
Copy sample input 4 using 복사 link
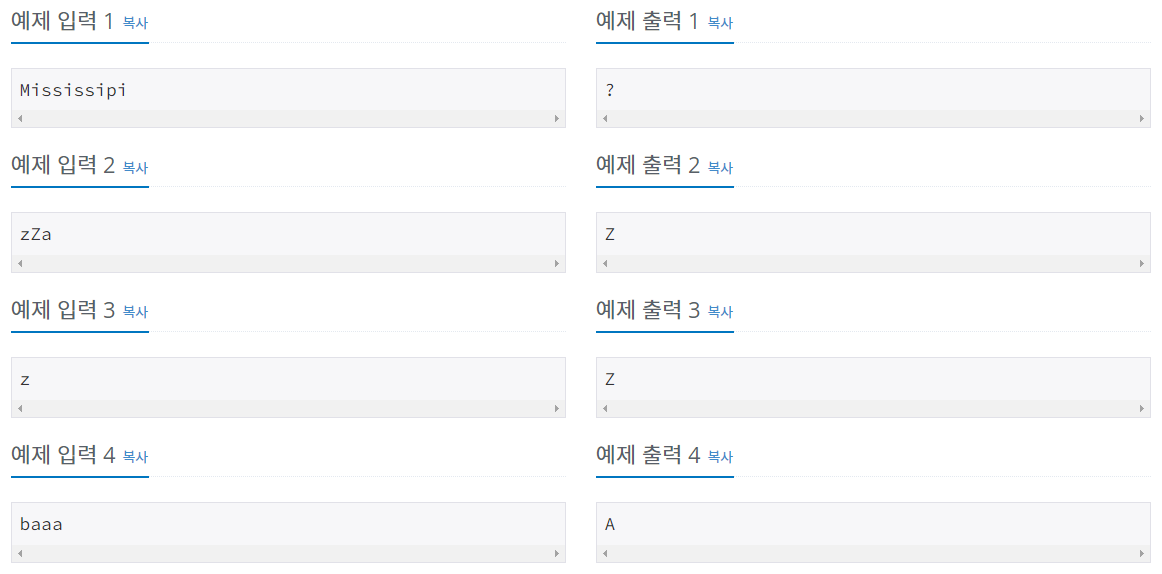[x=135, y=458]
